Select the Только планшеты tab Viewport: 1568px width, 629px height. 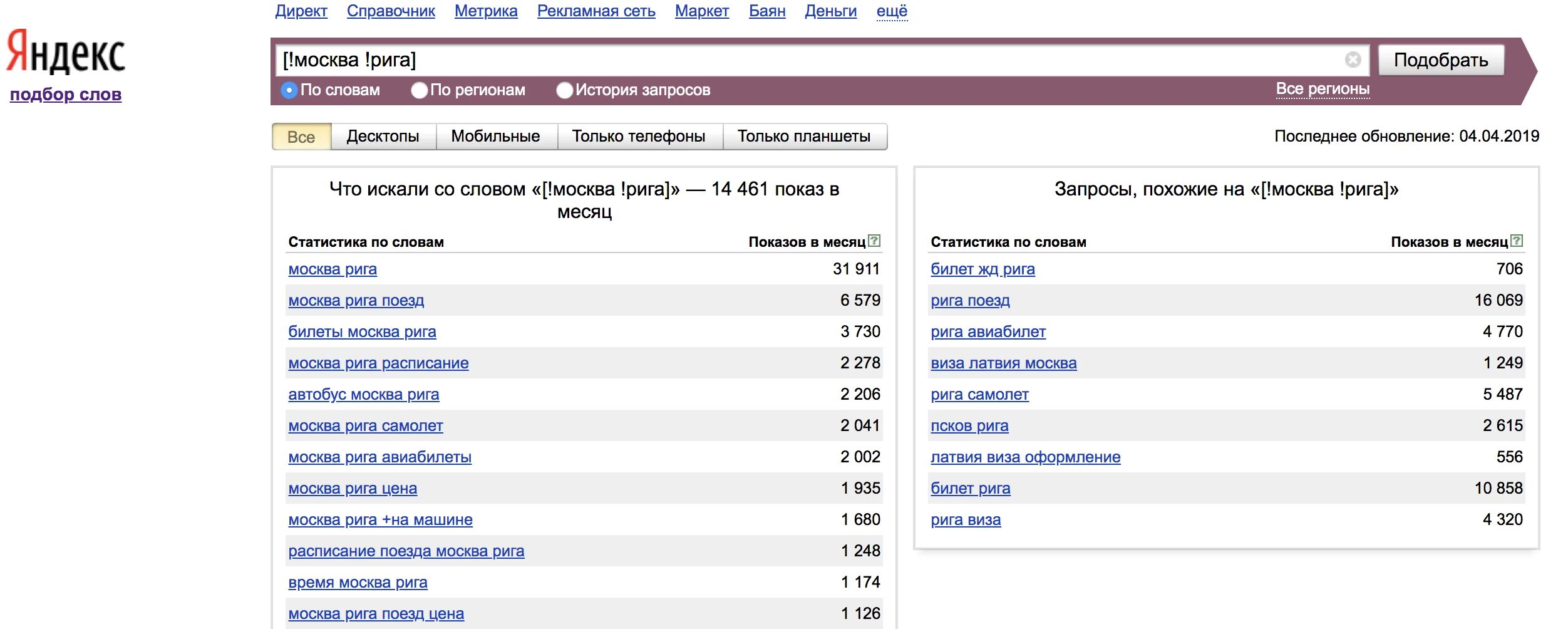click(803, 137)
